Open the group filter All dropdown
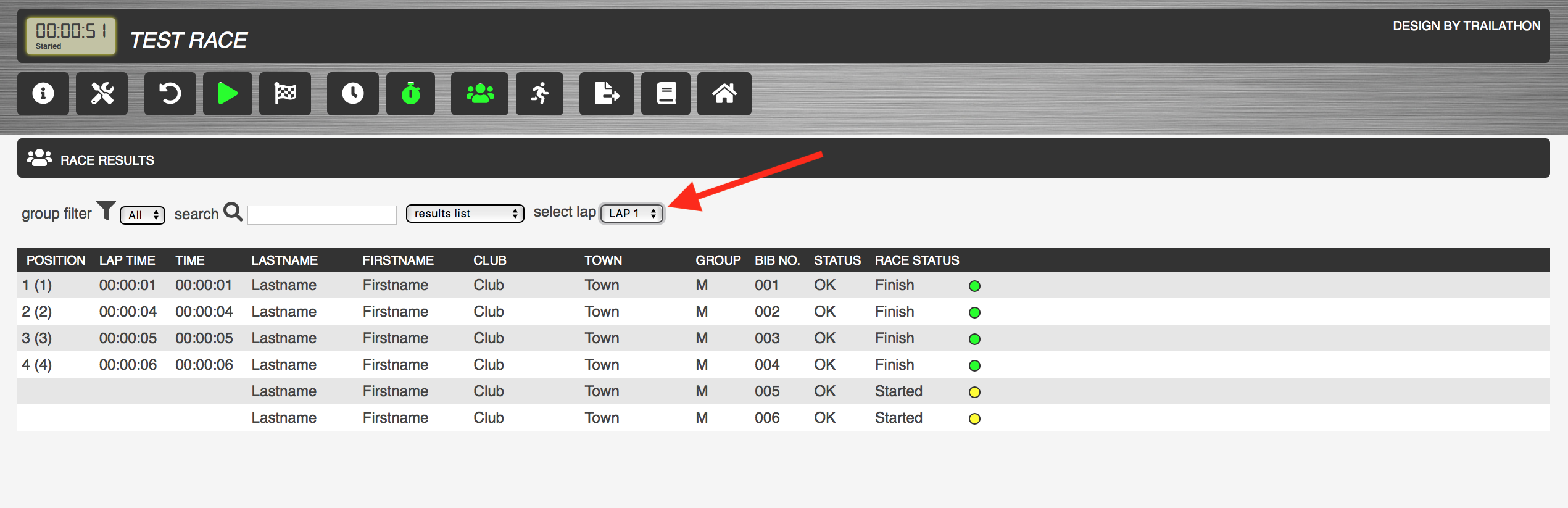The height and width of the screenshot is (508, 1568). coord(143,215)
